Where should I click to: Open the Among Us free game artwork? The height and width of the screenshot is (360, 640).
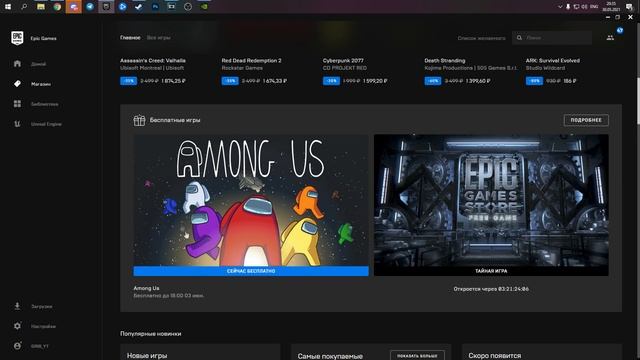pos(251,200)
